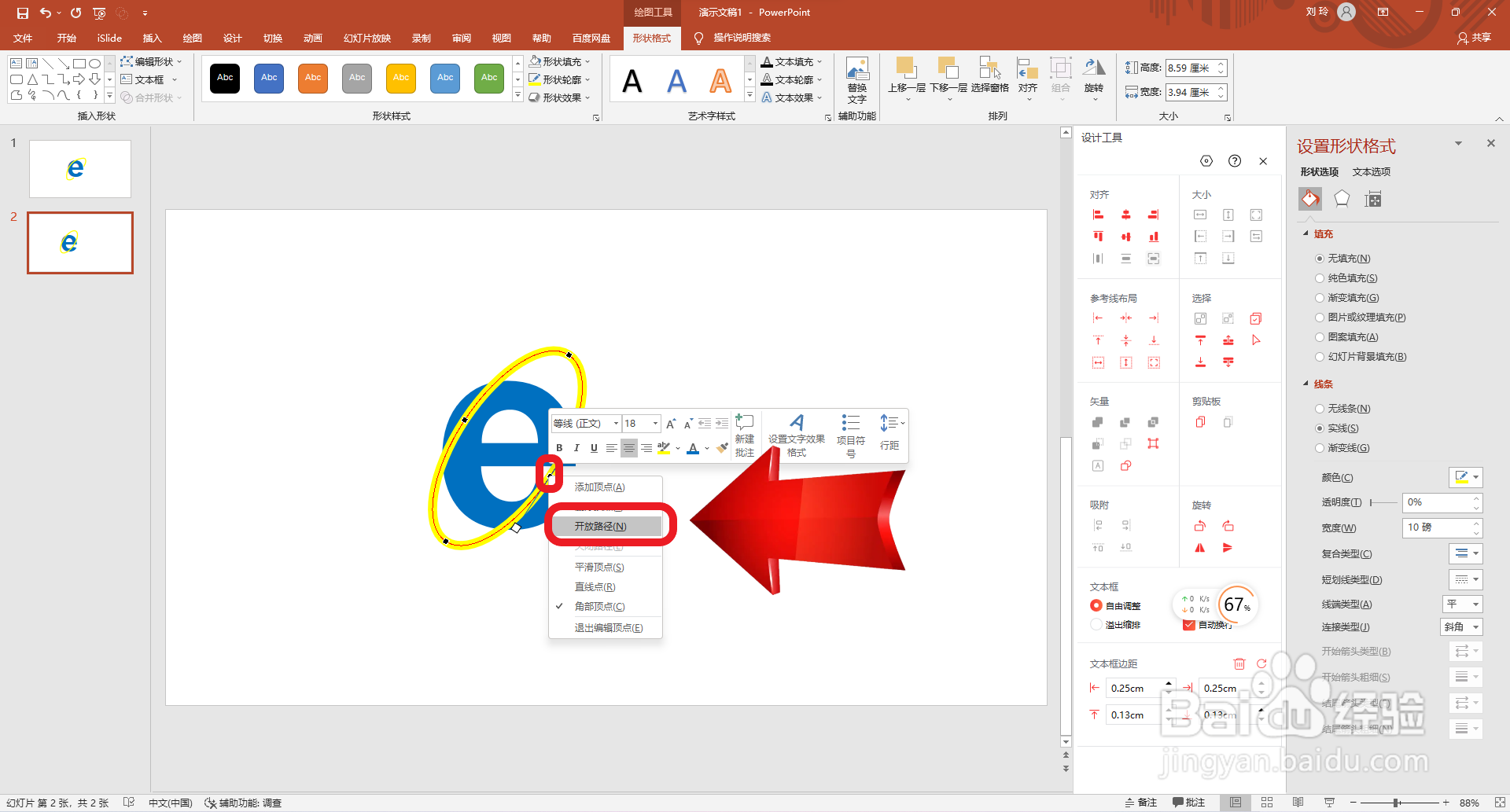Open the 形状轮廓 shape outline dropdown
The width and height of the screenshot is (1510, 812).
click(x=559, y=79)
